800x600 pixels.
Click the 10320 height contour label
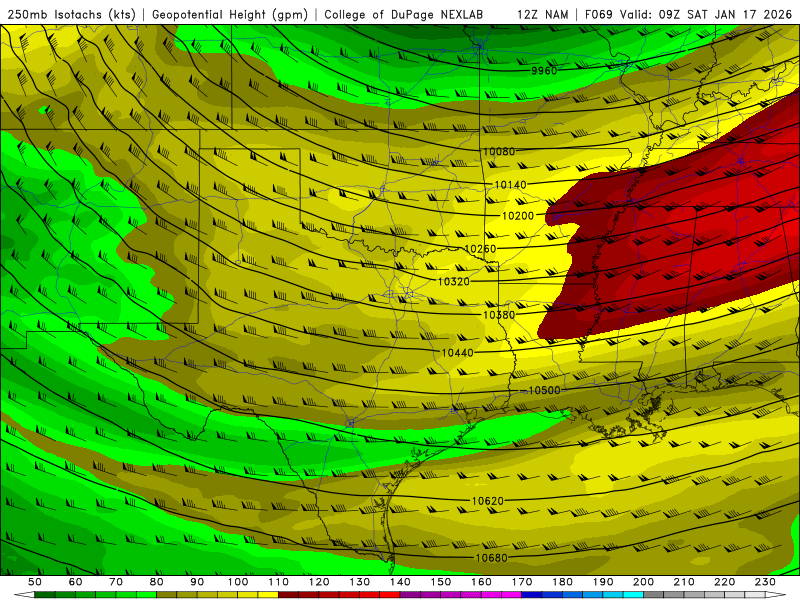pos(454,281)
